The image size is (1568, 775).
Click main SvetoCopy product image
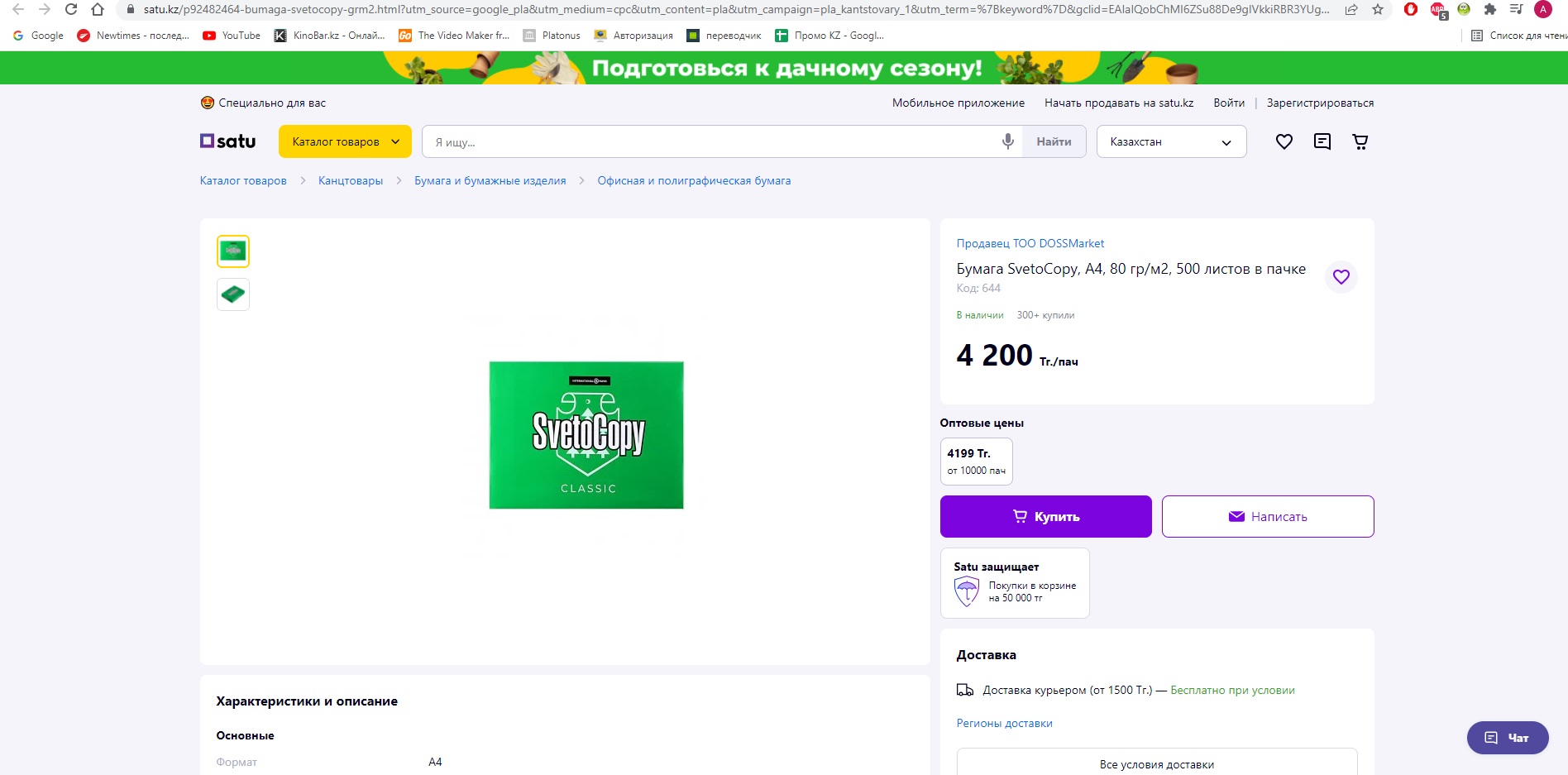[586, 435]
